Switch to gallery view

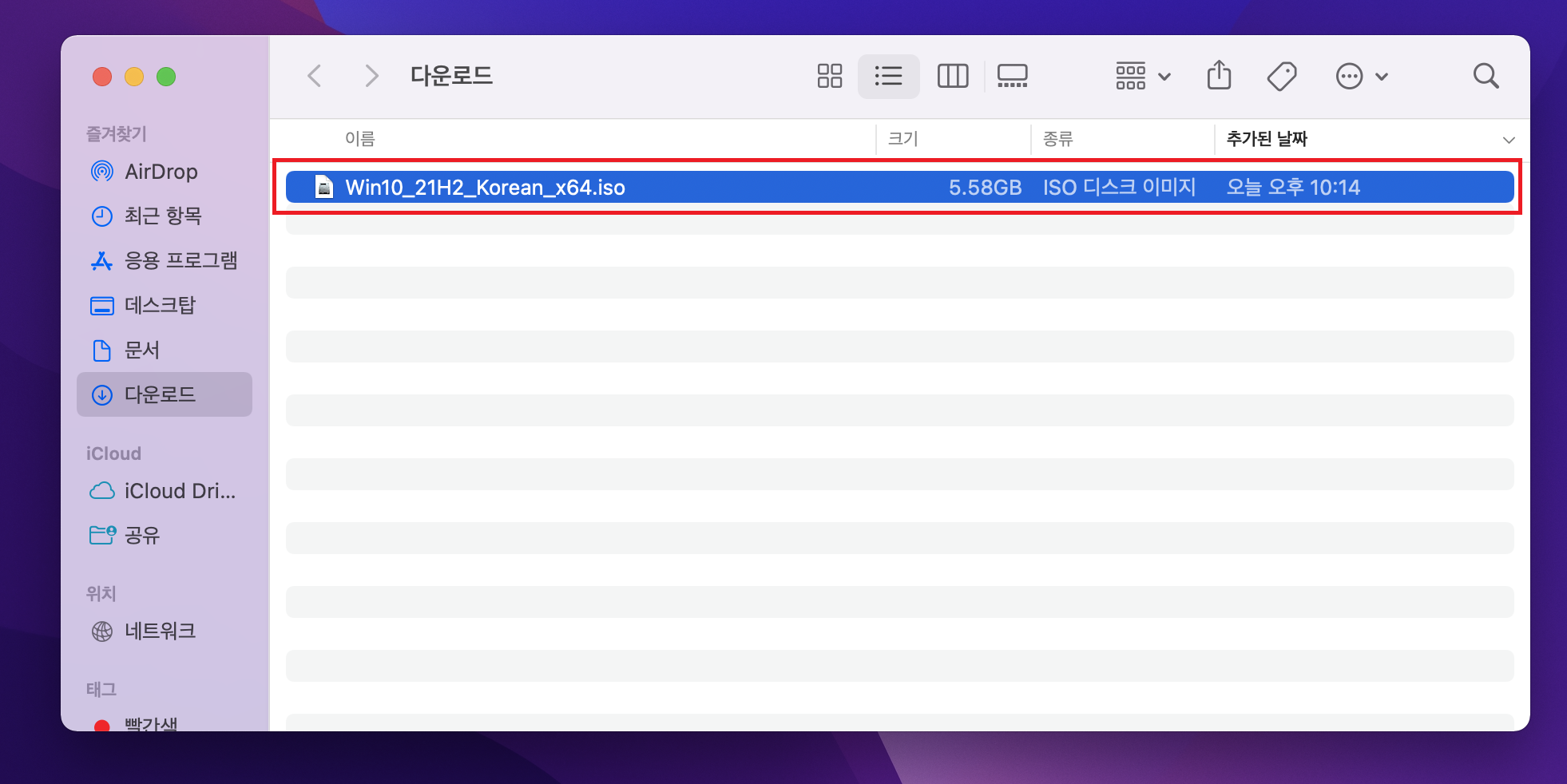point(1012,76)
